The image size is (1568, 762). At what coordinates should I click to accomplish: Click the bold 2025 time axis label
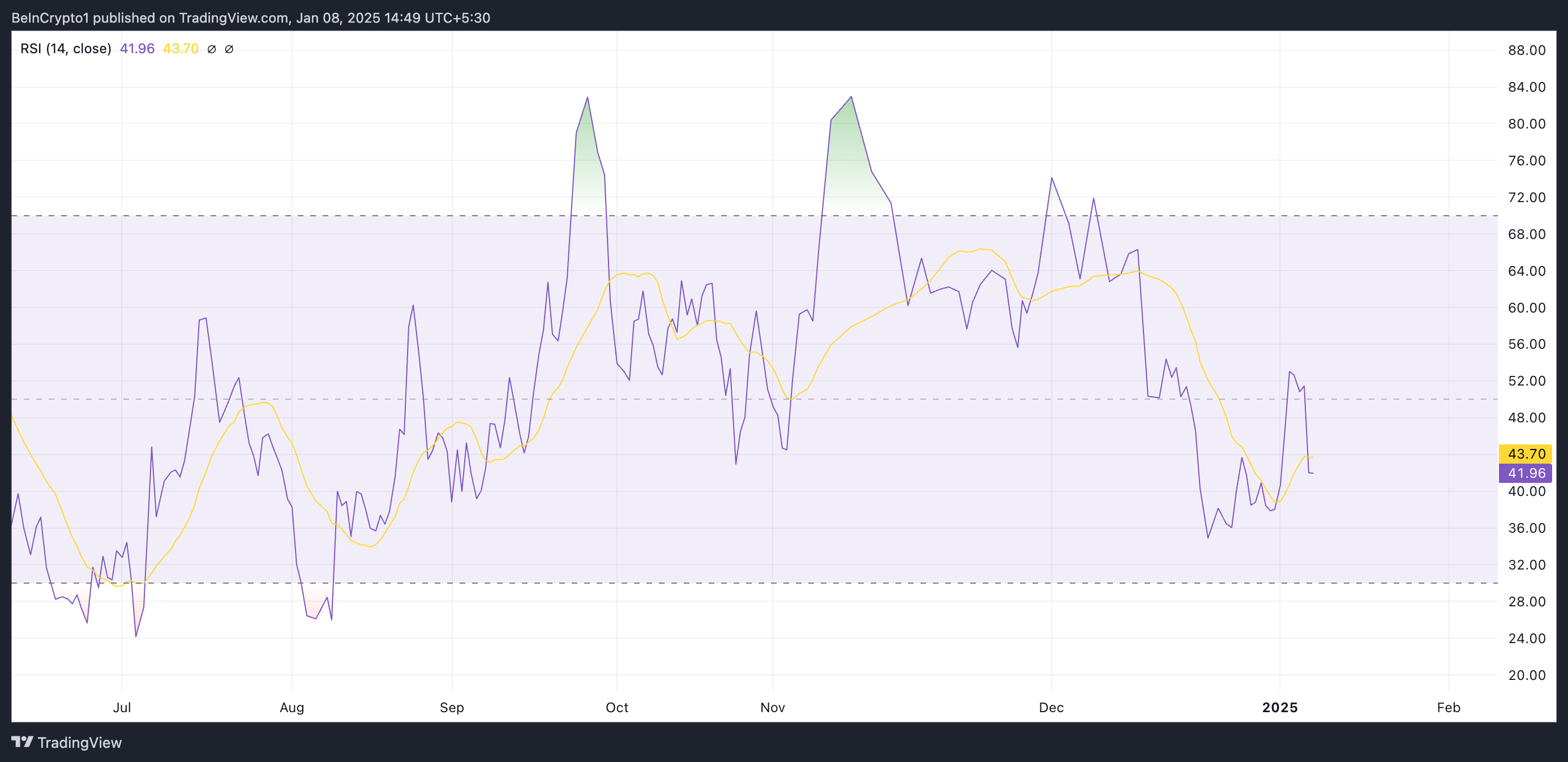pyautogui.click(x=1279, y=707)
